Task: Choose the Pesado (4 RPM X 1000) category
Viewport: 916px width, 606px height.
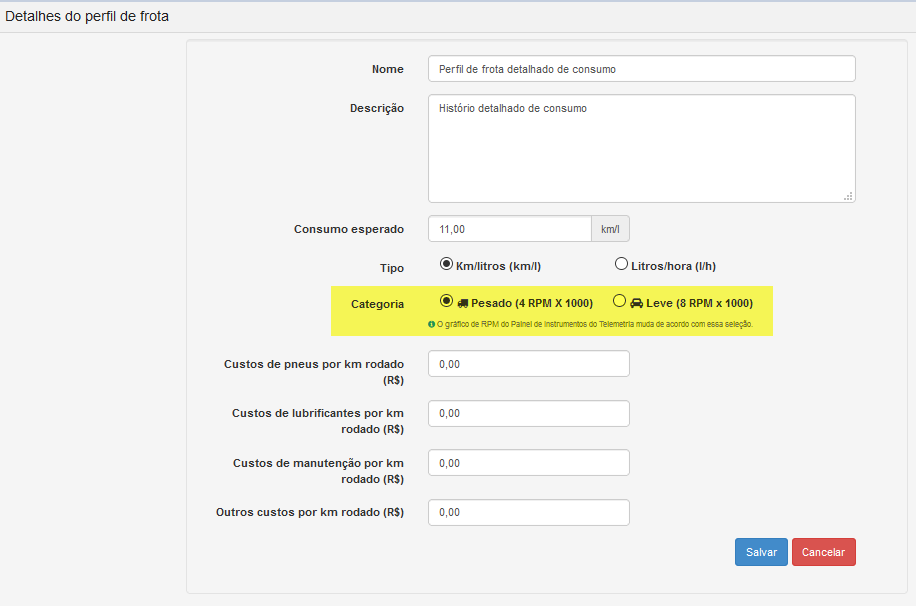Action: click(x=446, y=301)
